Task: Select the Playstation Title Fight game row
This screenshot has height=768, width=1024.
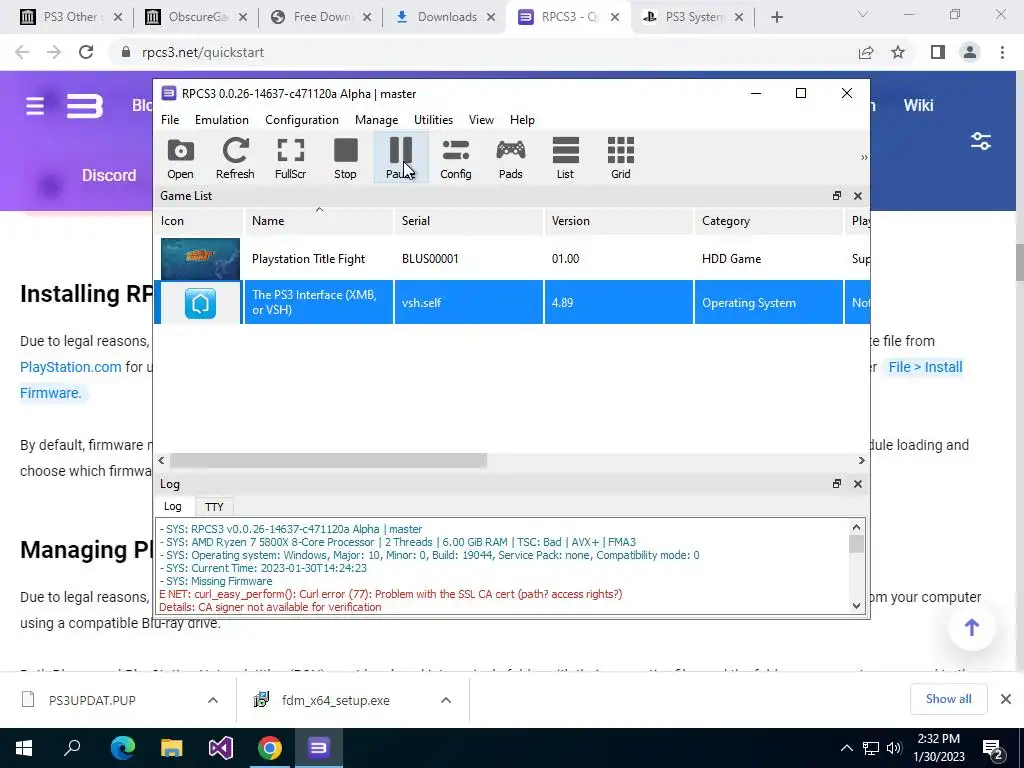Action: pos(511,259)
